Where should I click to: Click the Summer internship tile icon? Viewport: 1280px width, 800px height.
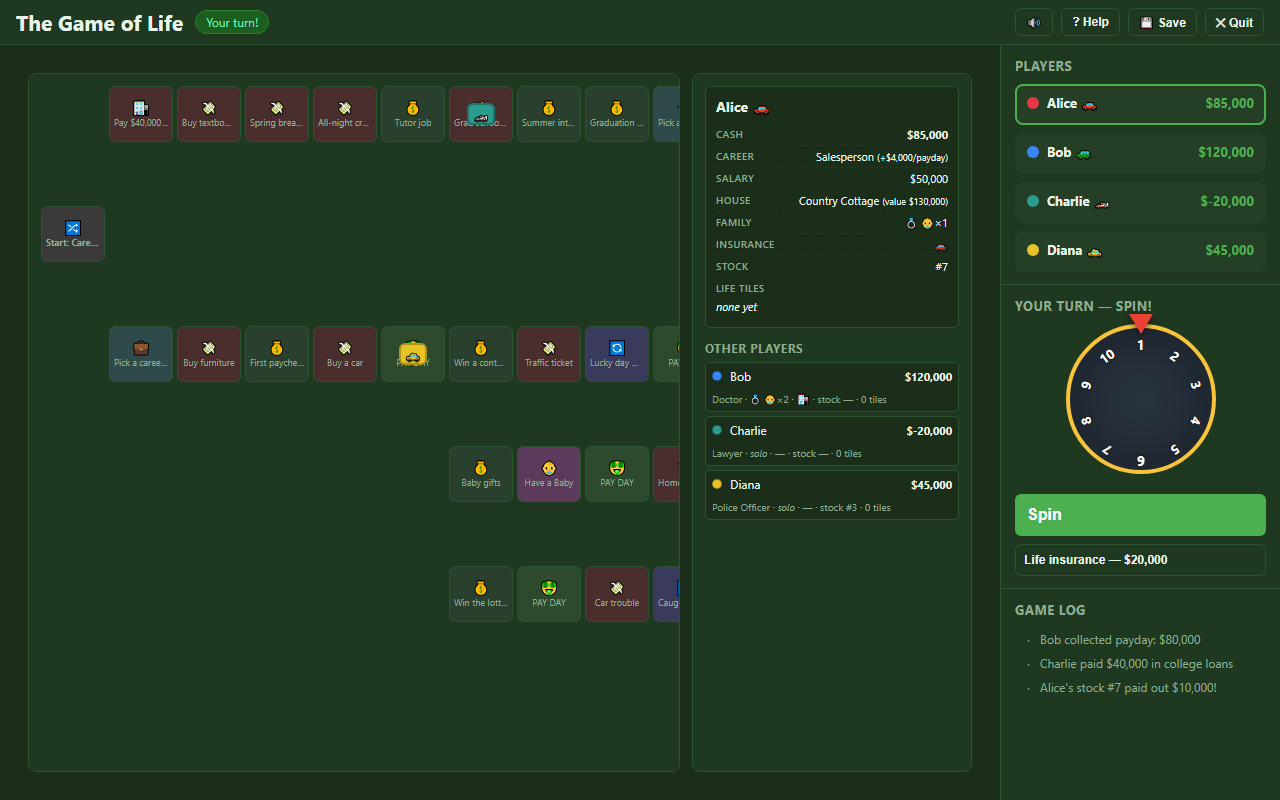pos(549,108)
